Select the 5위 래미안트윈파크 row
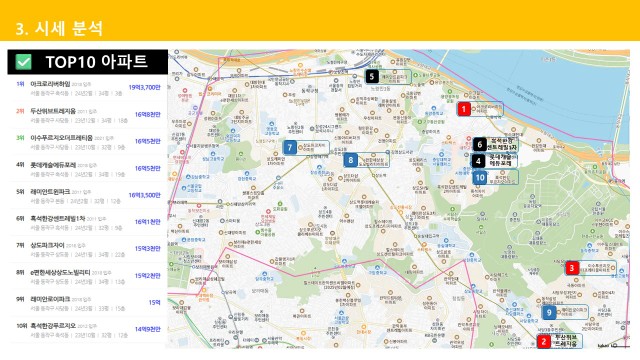 pyautogui.click(x=88, y=196)
